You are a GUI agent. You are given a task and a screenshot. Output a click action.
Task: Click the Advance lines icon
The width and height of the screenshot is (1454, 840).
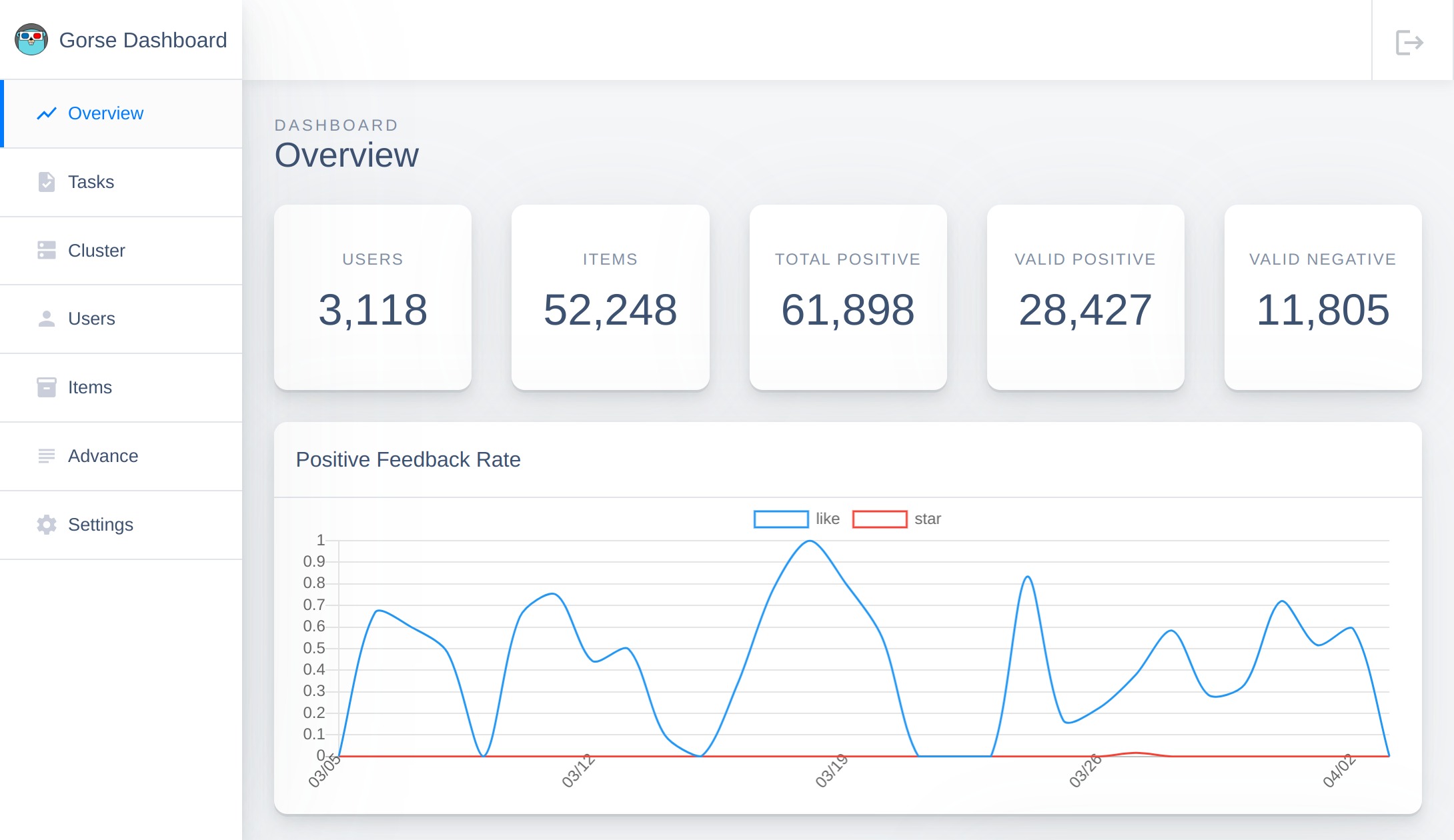point(46,456)
